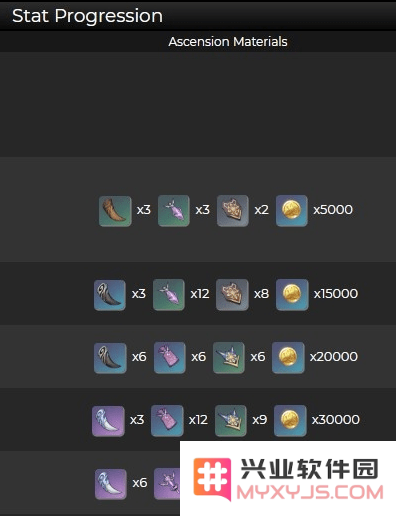Click the pink pouch icon in x30000 row

(x=167, y=421)
